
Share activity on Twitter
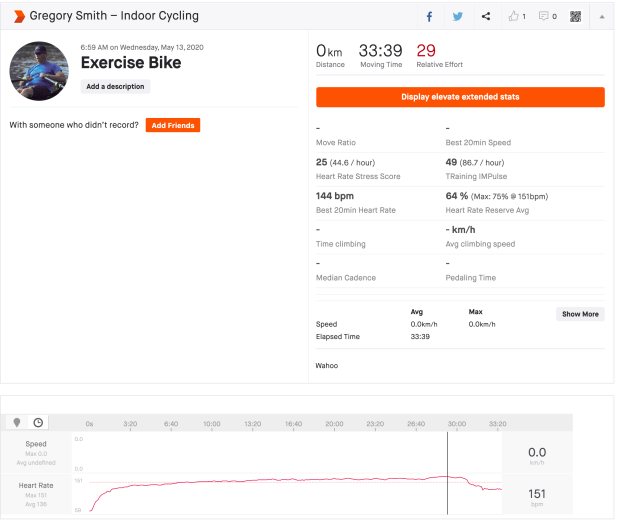tap(458, 16)
